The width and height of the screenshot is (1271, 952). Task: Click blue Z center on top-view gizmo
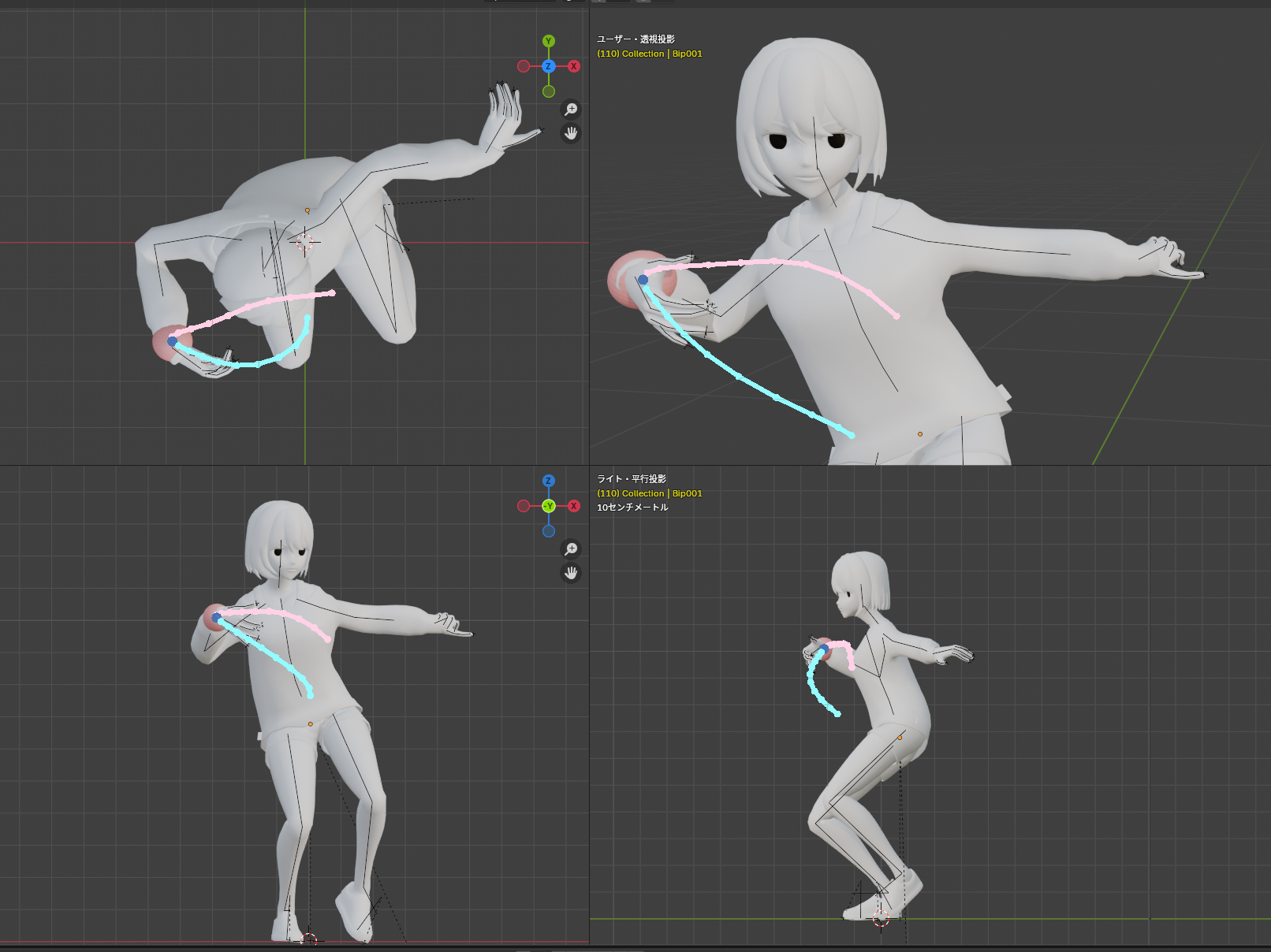pyautogui.click(x=549, y=66)
